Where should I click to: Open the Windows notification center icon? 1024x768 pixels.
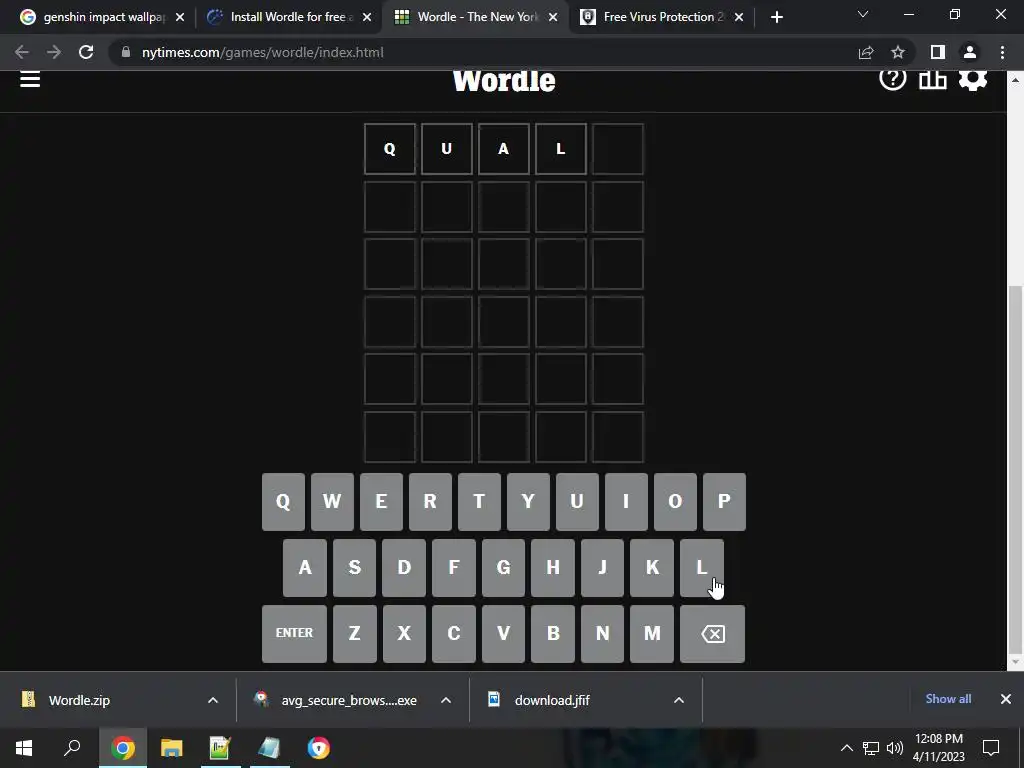click(991, 748)
